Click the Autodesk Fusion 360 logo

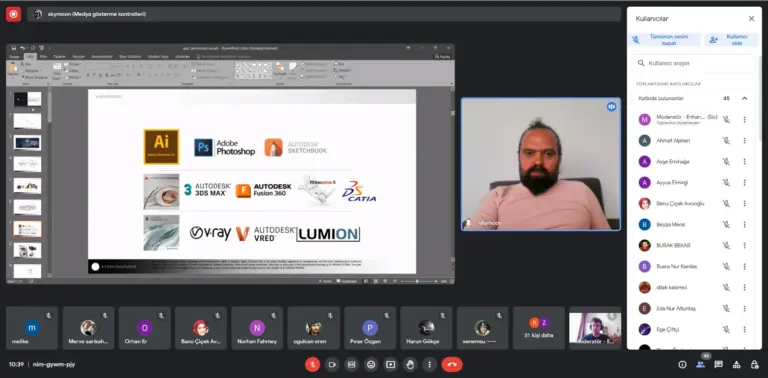(264, 190)
